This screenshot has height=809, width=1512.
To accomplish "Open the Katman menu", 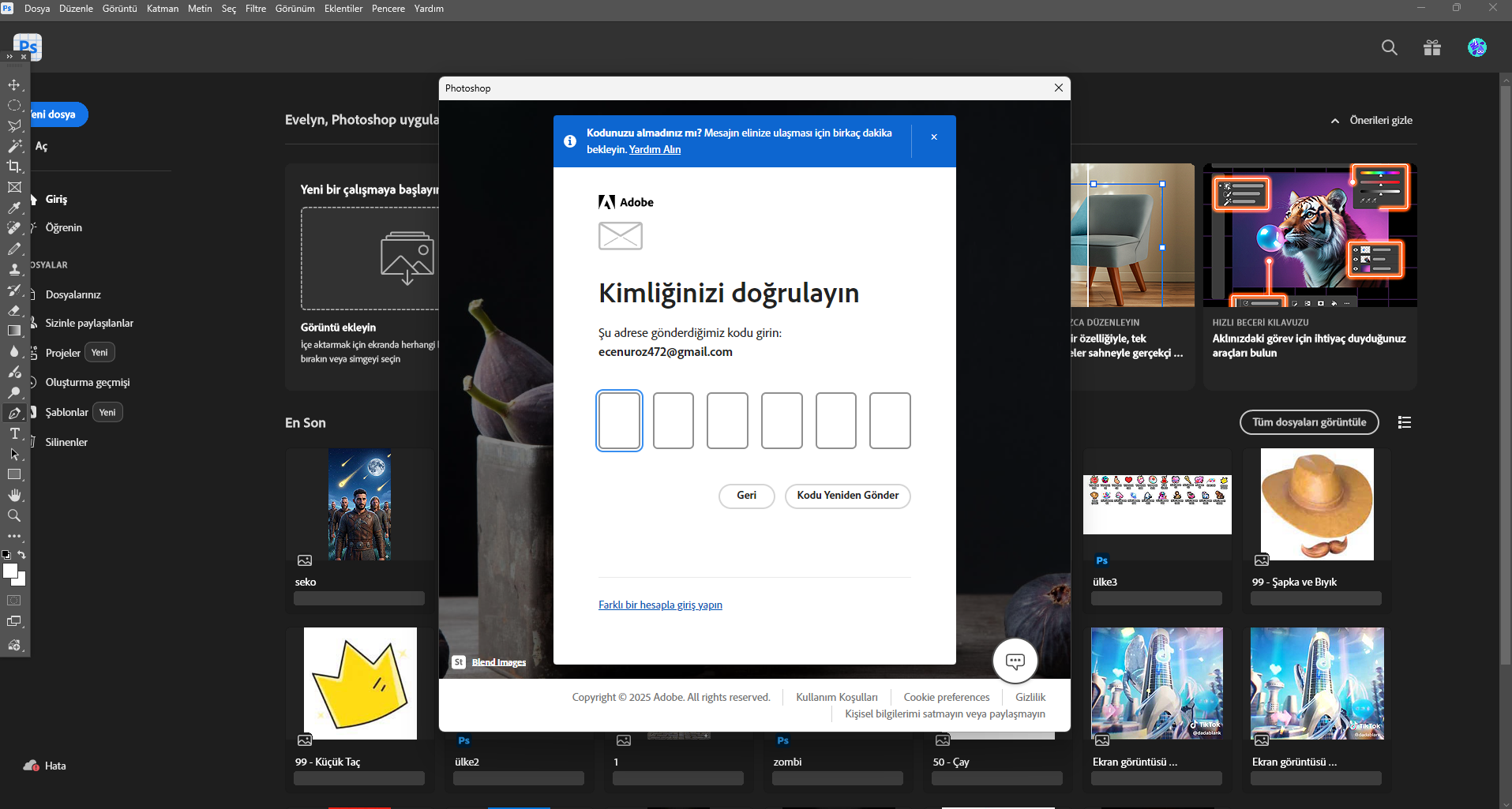I will [x=163, y=9].
